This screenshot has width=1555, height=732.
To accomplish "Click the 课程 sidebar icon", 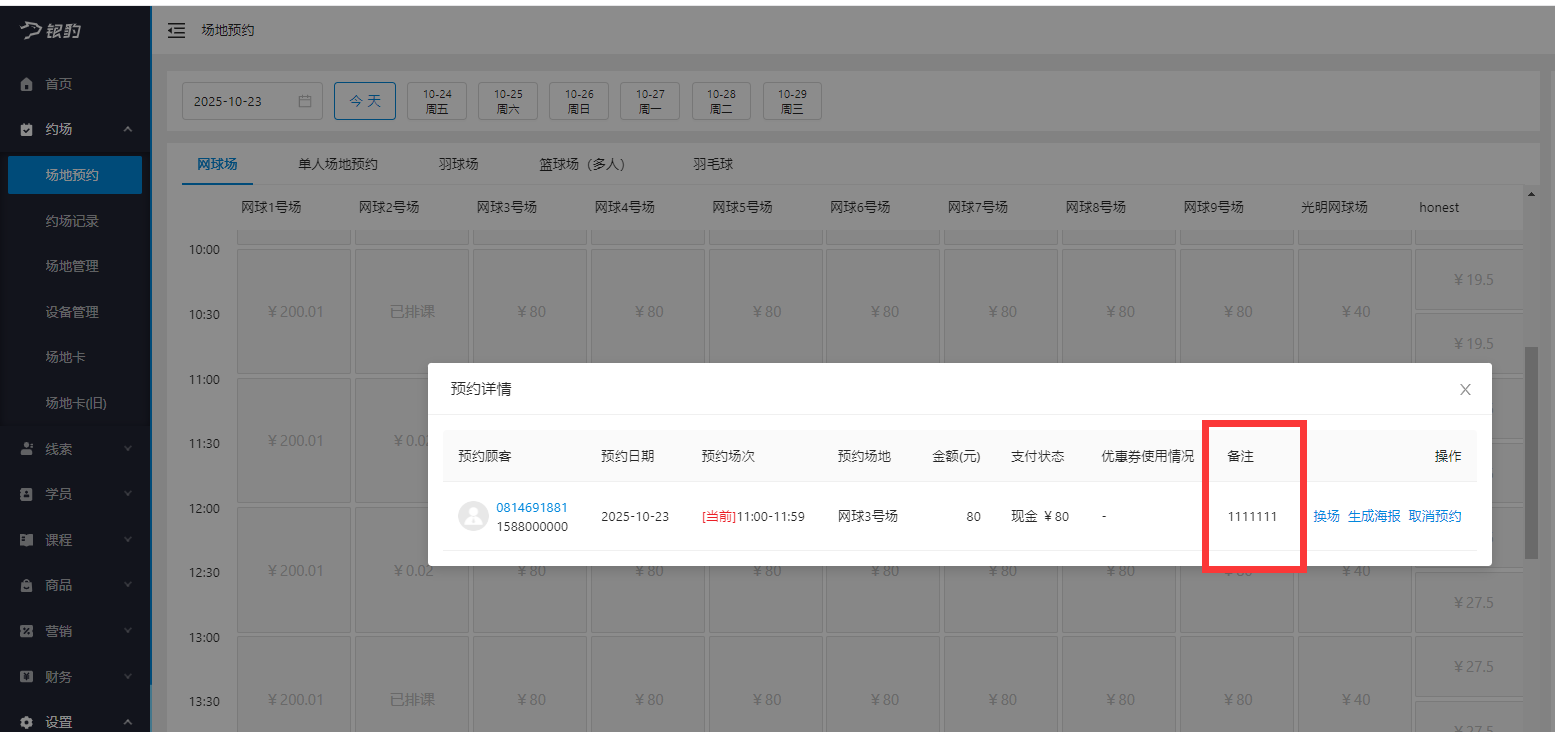I will 24,539.
